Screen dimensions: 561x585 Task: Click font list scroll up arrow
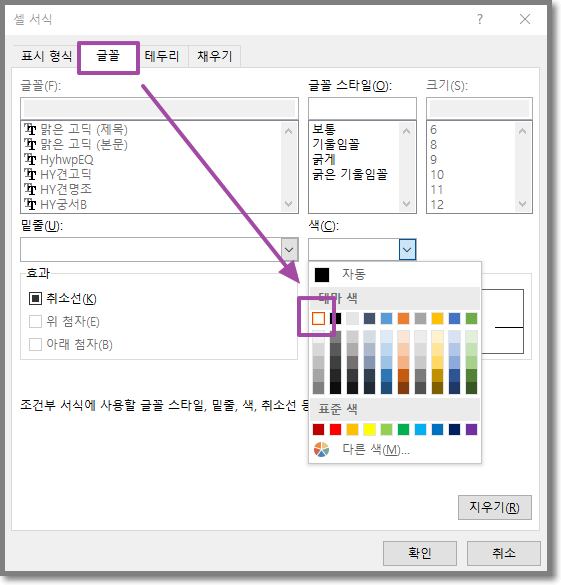288,131
